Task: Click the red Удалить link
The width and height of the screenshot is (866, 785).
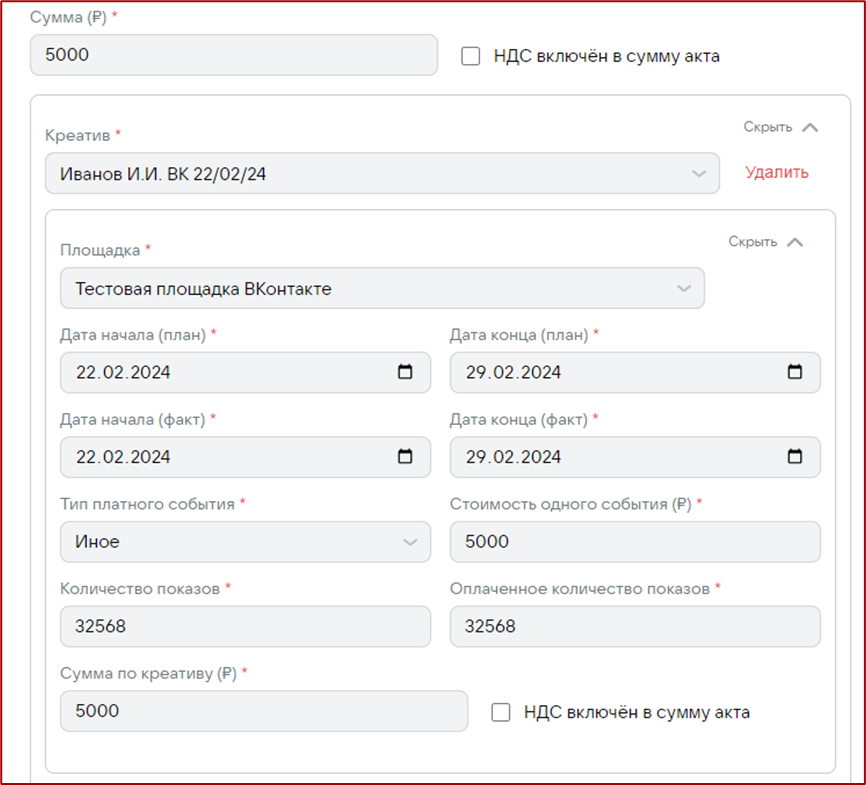Action: coord(776,172)
